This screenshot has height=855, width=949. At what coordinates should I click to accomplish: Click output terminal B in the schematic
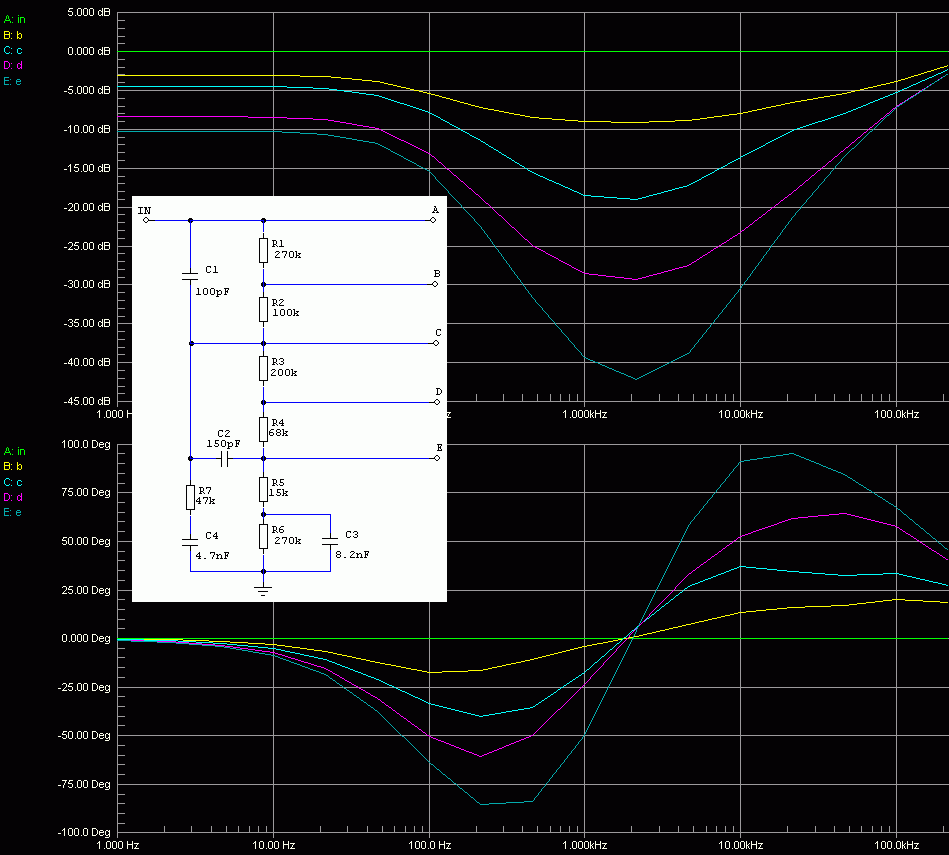435,284
